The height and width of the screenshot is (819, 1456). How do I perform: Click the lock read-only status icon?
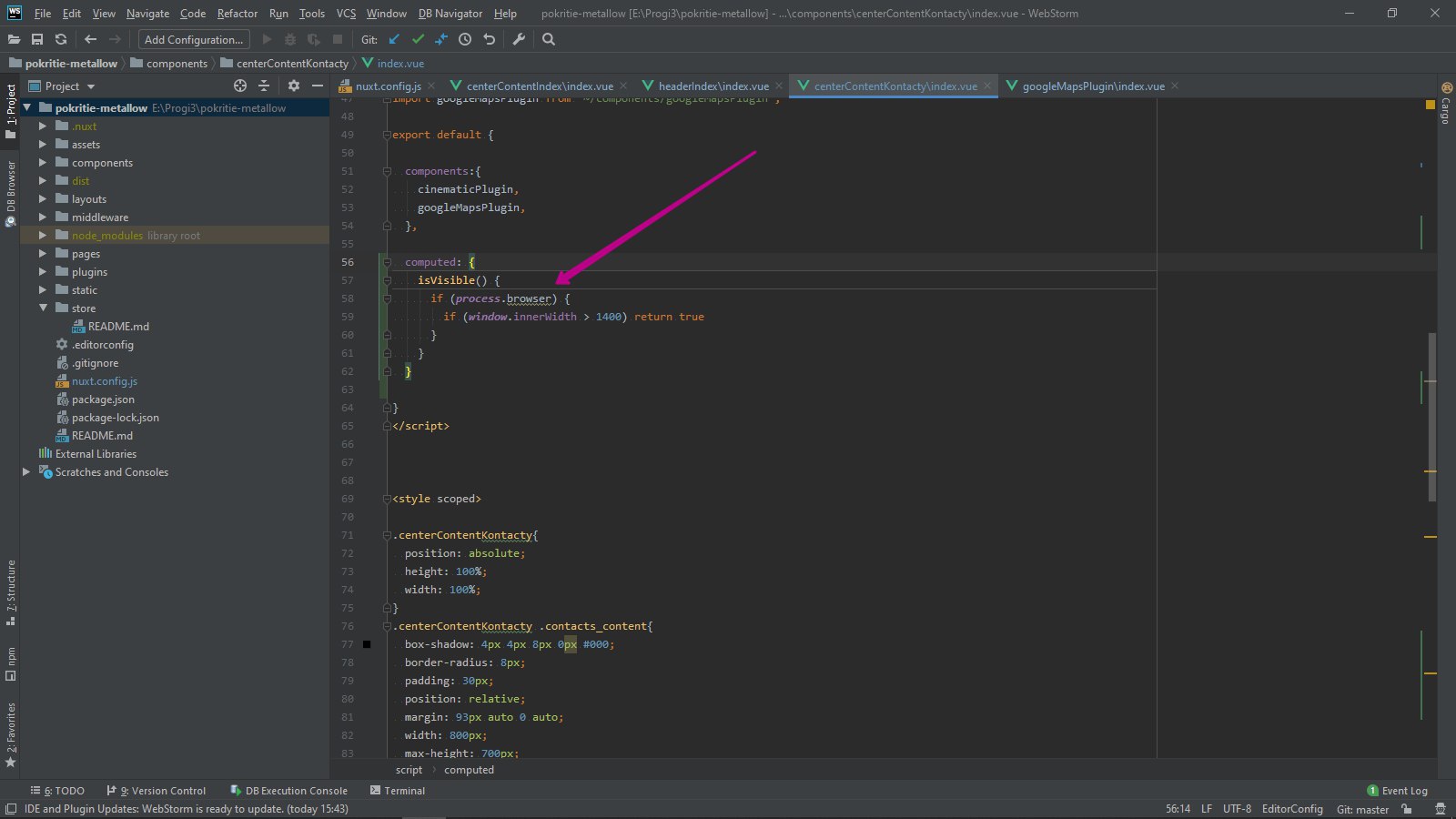(1407, 809)
